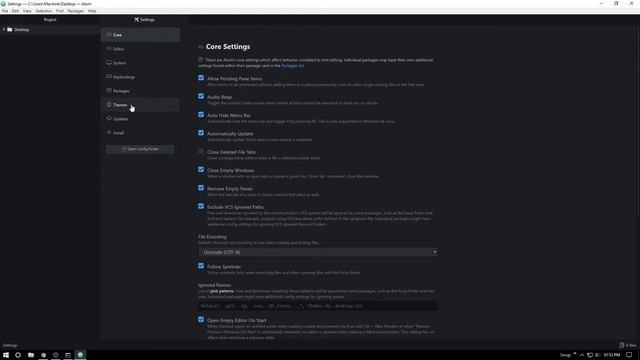Click the Settings label in status bar
Image resolution: width=640 pixels, height=360 pixels.
(x=10, y=345)
